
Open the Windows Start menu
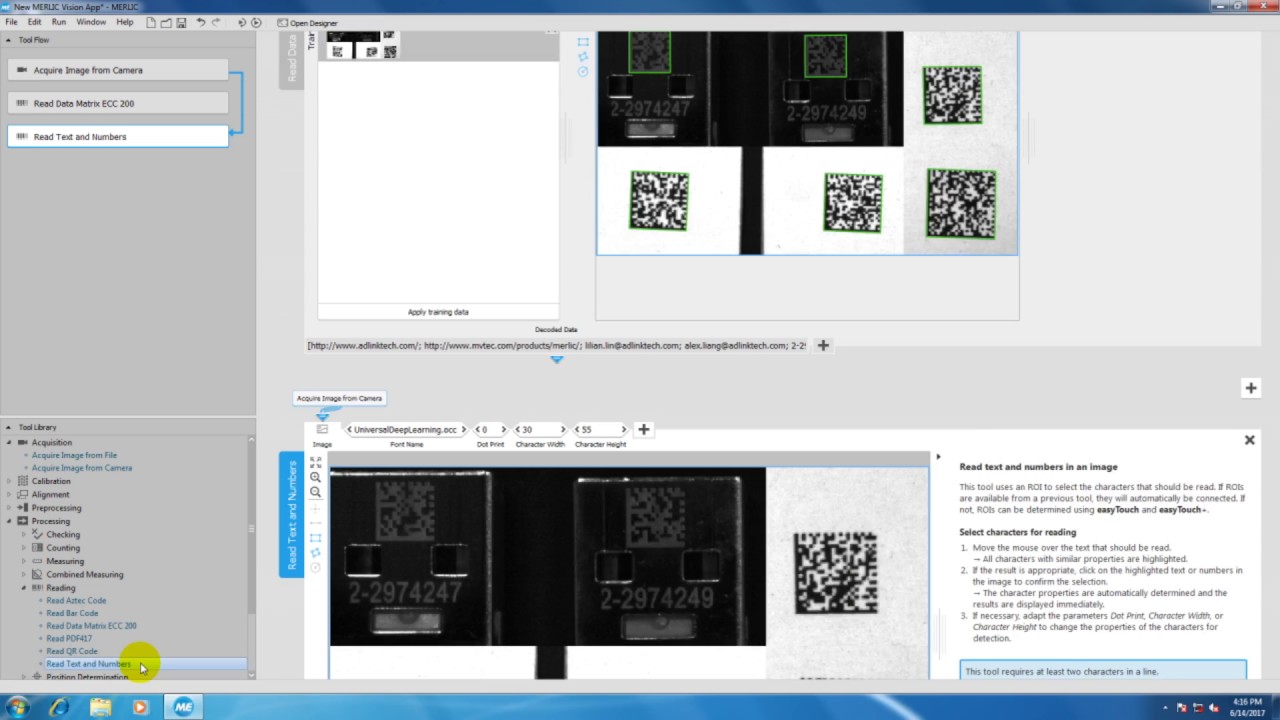(x=18, y=707)
